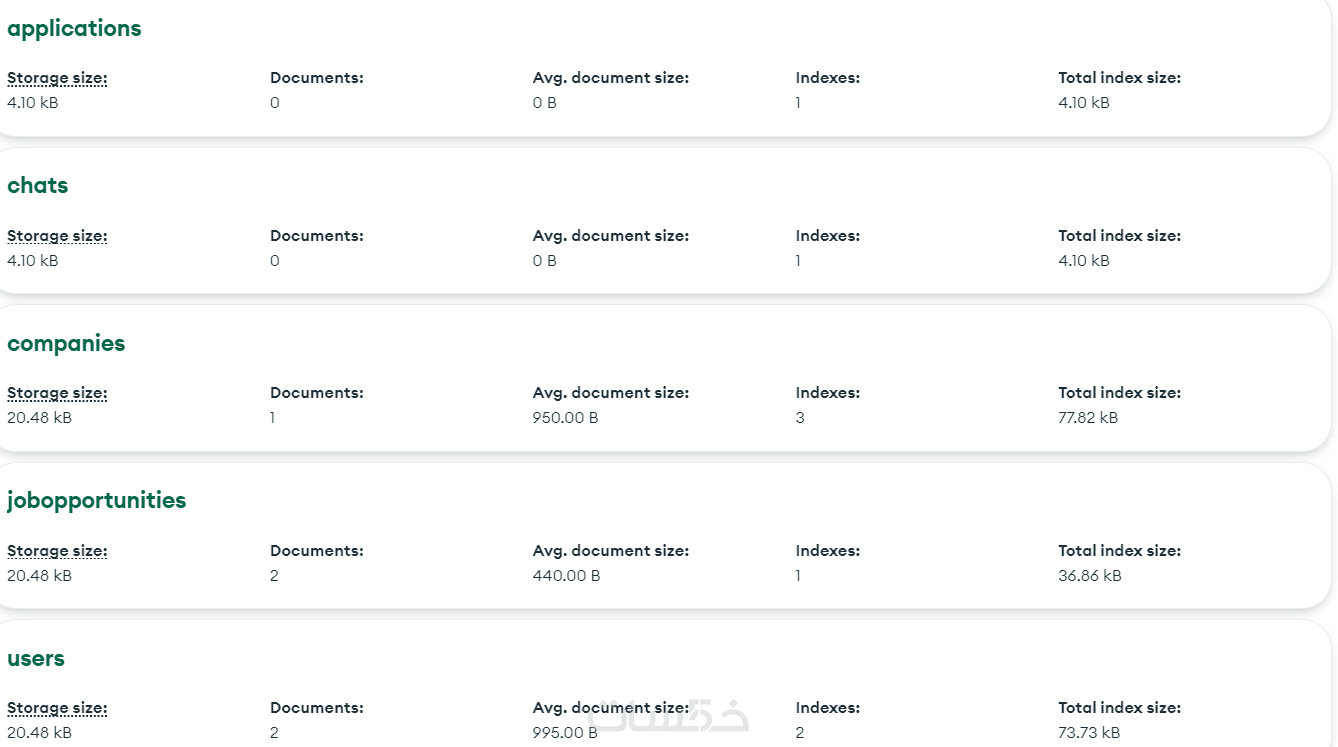Open the companies collection
This screenshot has width=1338, height=747.
point(66,344)
